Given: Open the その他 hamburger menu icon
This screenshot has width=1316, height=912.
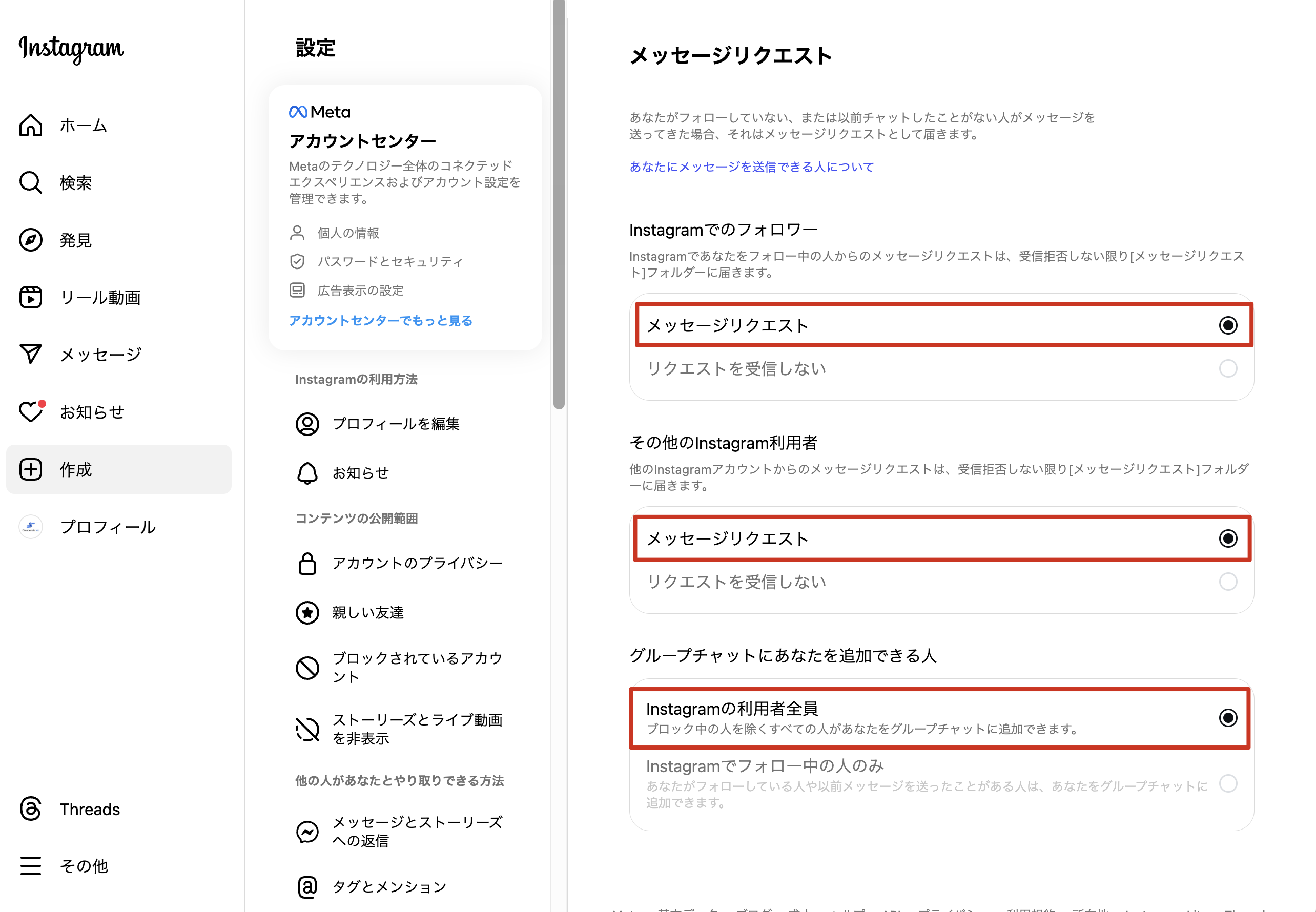Looking at the screenshot, I should (30, 866).
